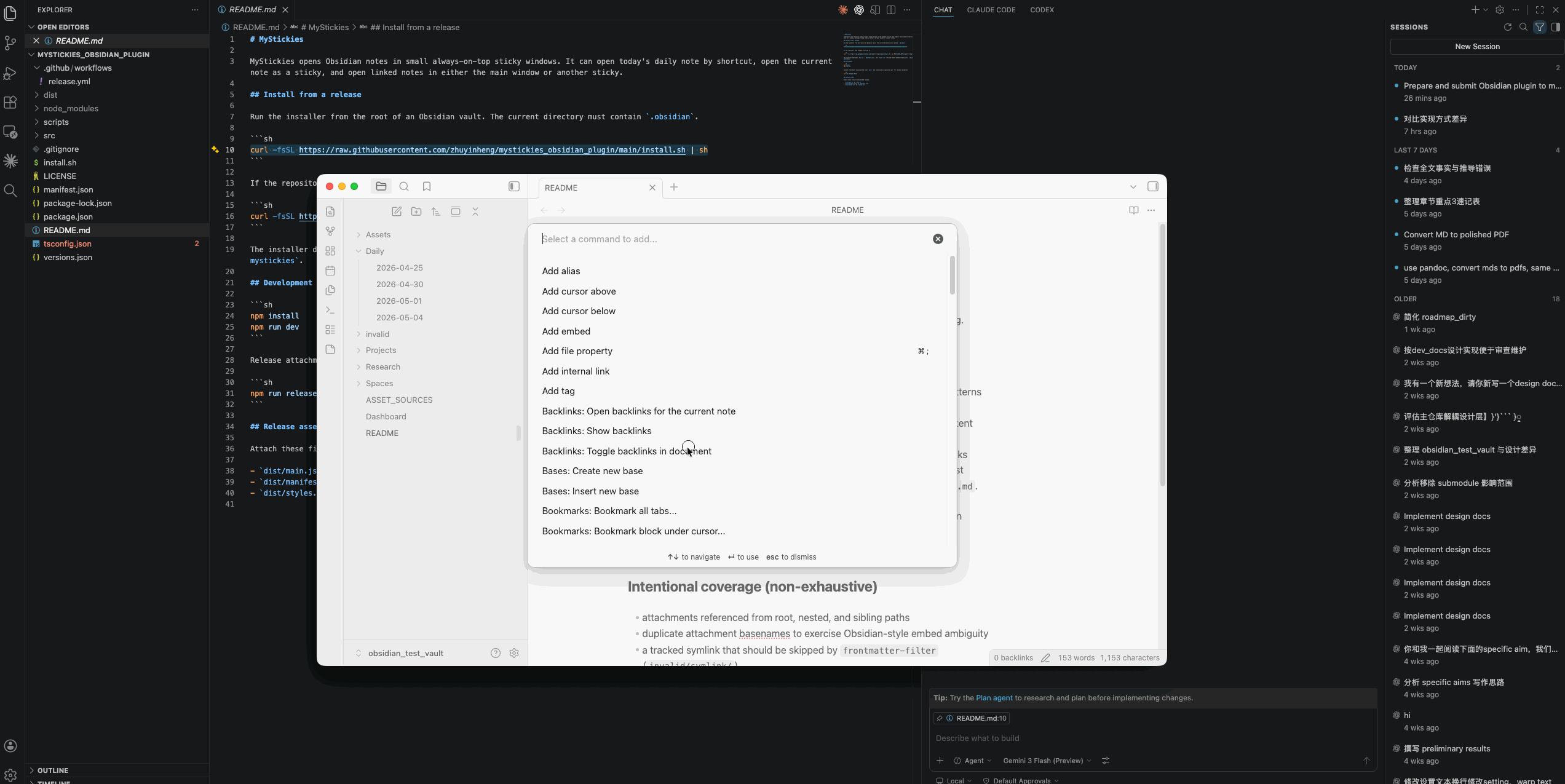Viewport: 1565px width, 784px height.
Task: Switch to reading view book icon in Obsidian
Action: (x=1134, y=210)
